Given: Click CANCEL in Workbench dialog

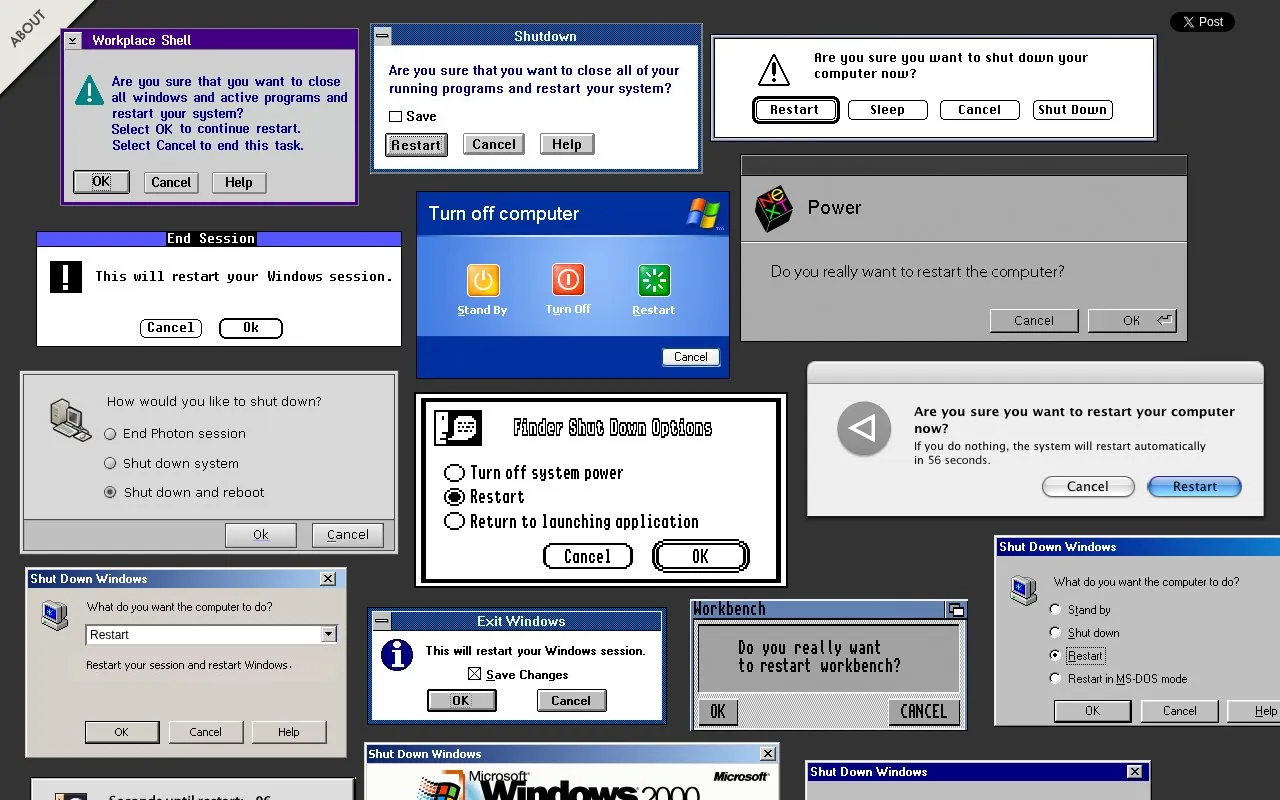Looking at the screenshot, I should [923, 712].
